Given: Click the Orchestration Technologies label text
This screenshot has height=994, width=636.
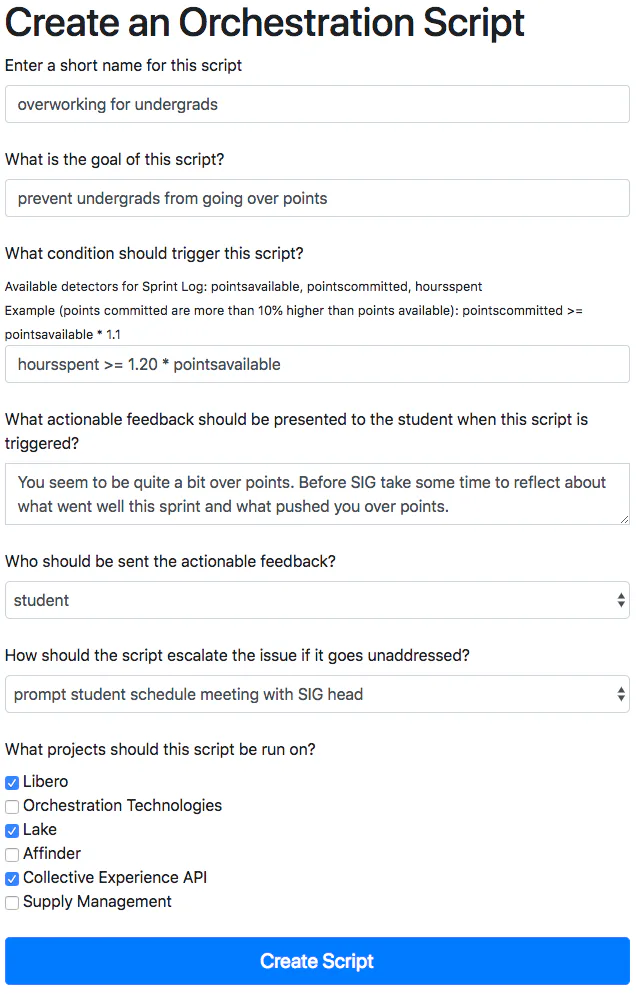Looking at the screenshot, I should tap(122, 805).
